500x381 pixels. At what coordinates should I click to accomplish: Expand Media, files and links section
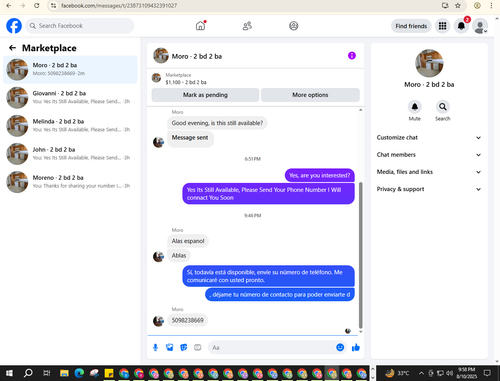pos(429,172)
